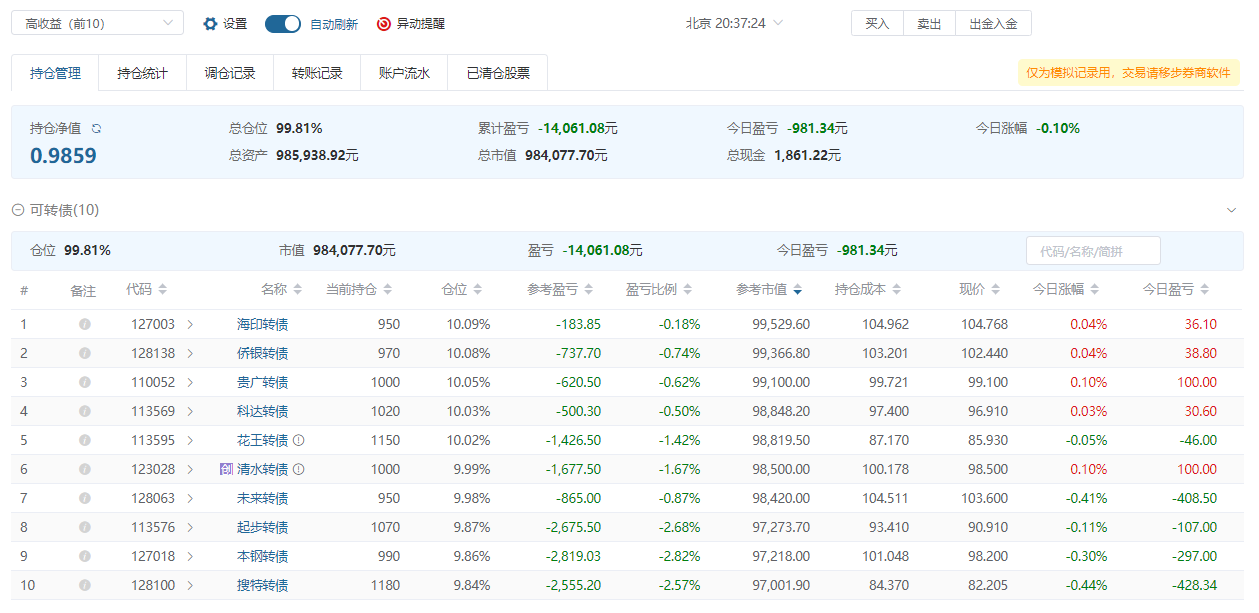Open the 调仓记录 tab
The image size is (1259, 613).
point(230,73)
